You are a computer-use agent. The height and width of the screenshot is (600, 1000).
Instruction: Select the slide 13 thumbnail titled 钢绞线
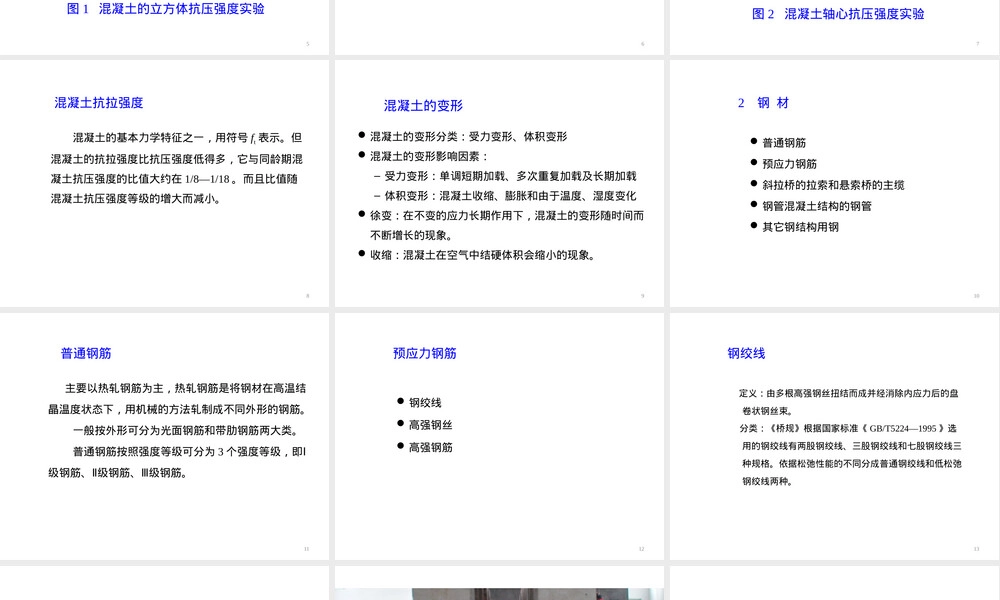tap(835, 436)
